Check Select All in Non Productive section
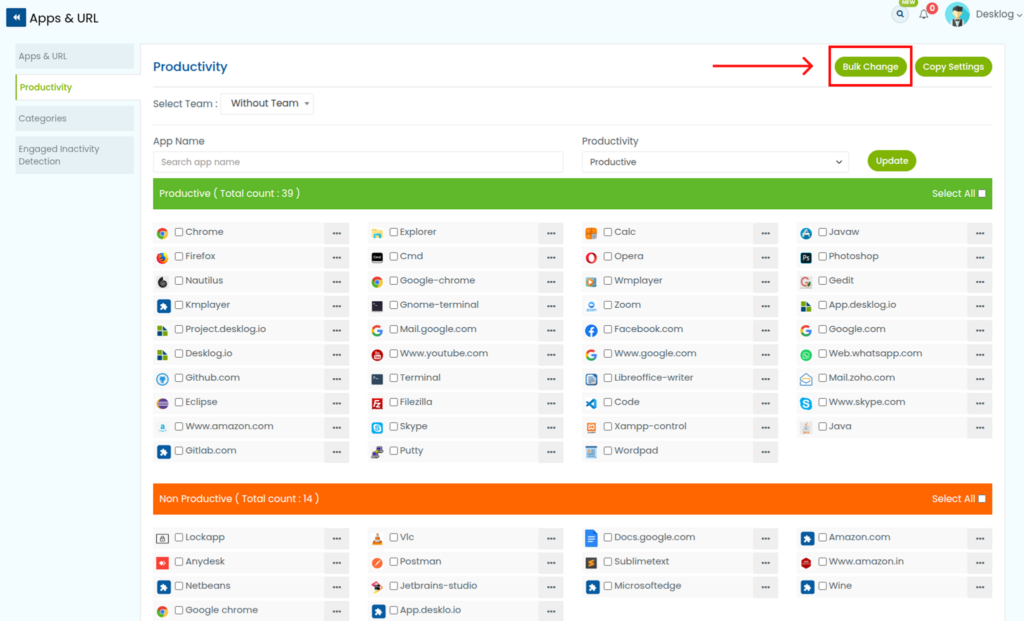 click(982, 499)
